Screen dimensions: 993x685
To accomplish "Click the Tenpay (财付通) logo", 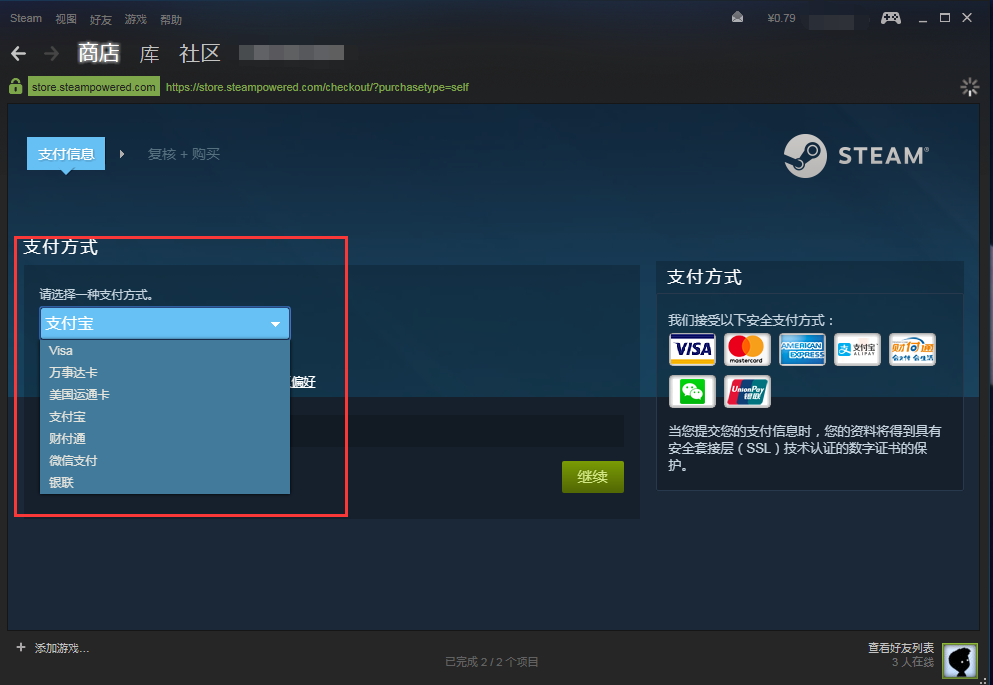I will coord(913,349).
